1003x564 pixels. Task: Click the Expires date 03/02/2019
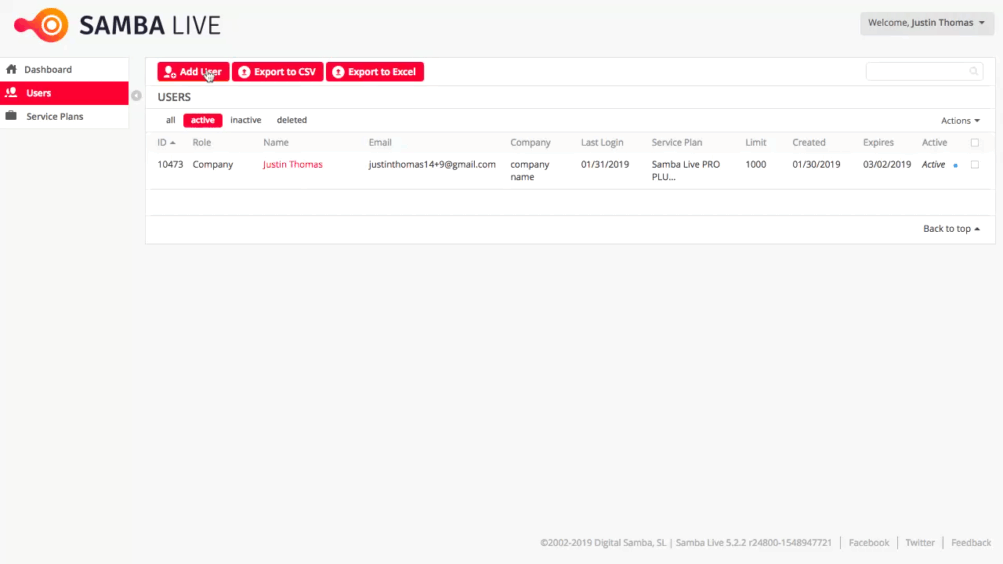coord(887,164)
